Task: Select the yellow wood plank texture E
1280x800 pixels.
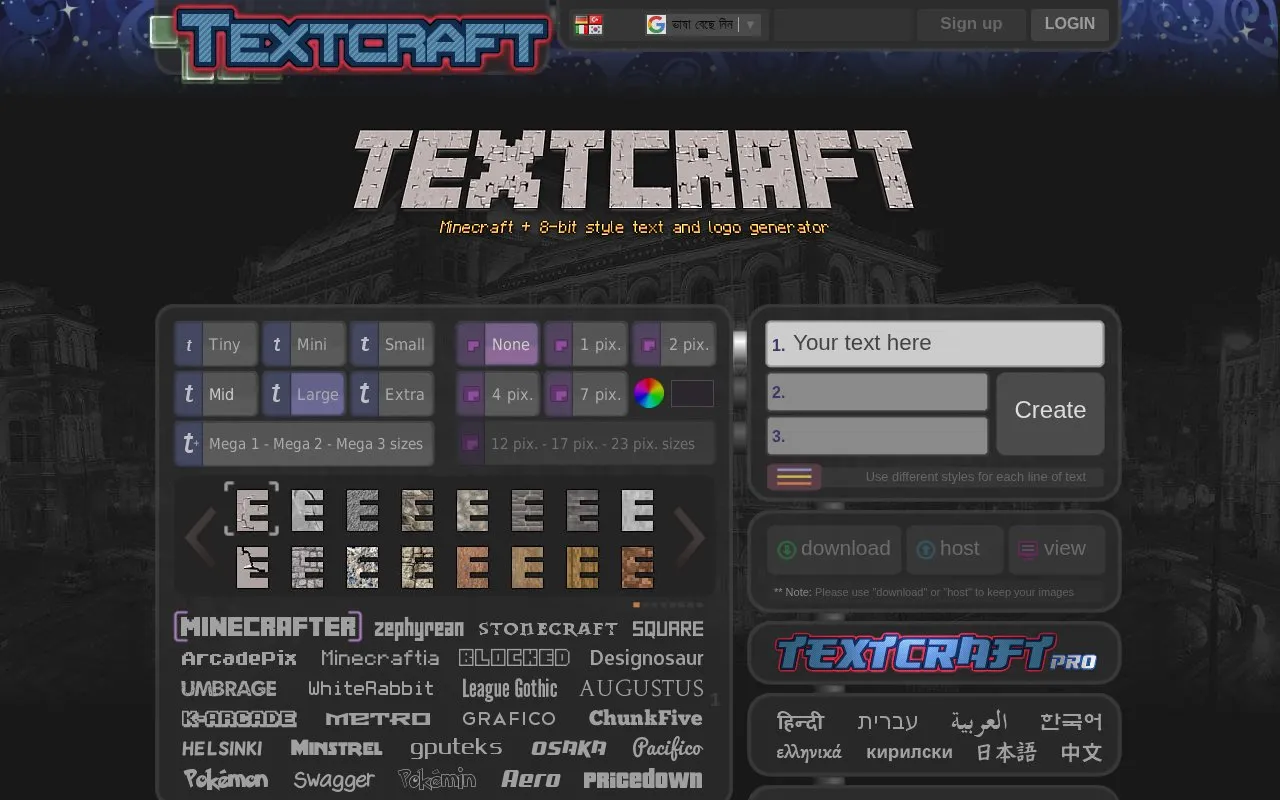Action: tap(581, 567)
